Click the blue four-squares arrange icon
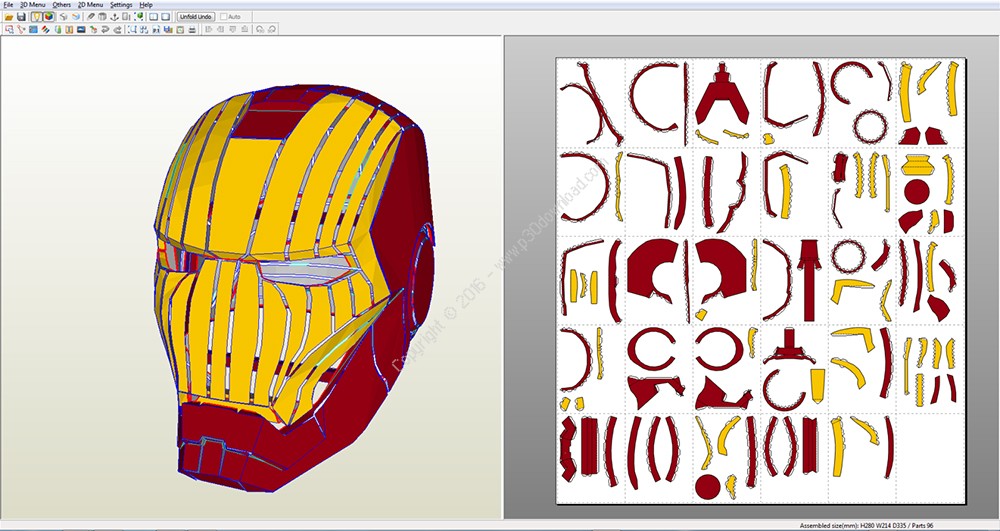The height and width of the screenshot is (531, 1000). 144,29
